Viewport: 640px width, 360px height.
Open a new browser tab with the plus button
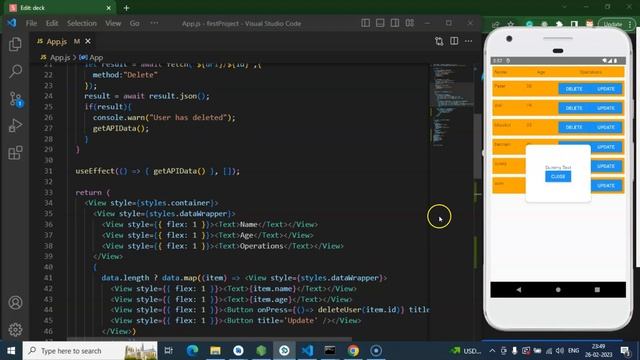click(126, 8)
